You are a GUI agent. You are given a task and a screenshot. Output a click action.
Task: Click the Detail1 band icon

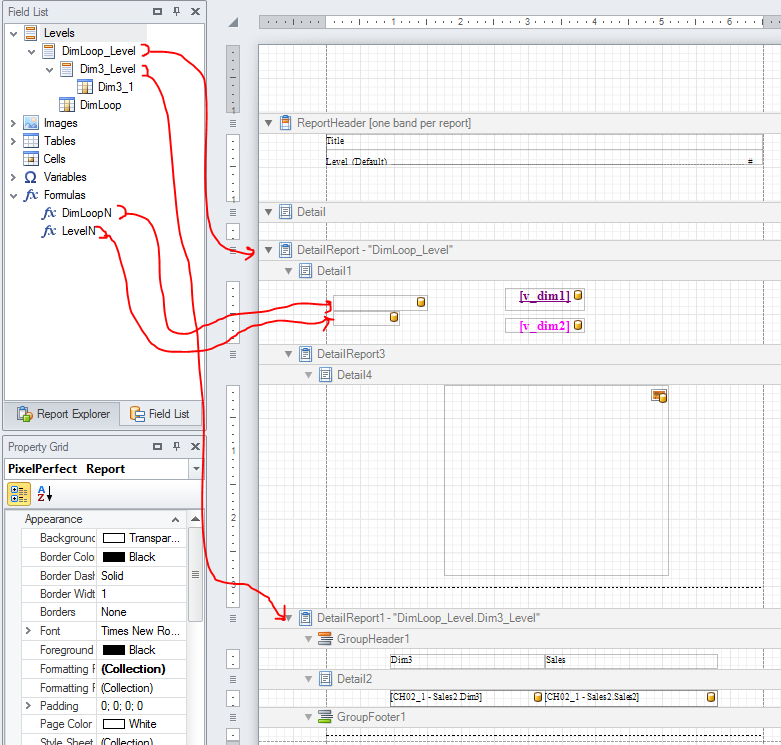[x=305, y=270]
